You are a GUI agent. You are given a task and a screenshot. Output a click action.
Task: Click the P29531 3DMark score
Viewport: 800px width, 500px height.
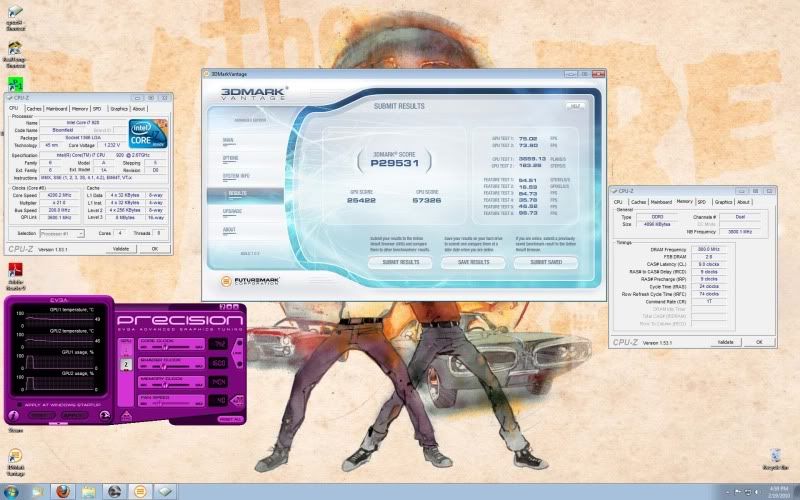tap(395, 163)
